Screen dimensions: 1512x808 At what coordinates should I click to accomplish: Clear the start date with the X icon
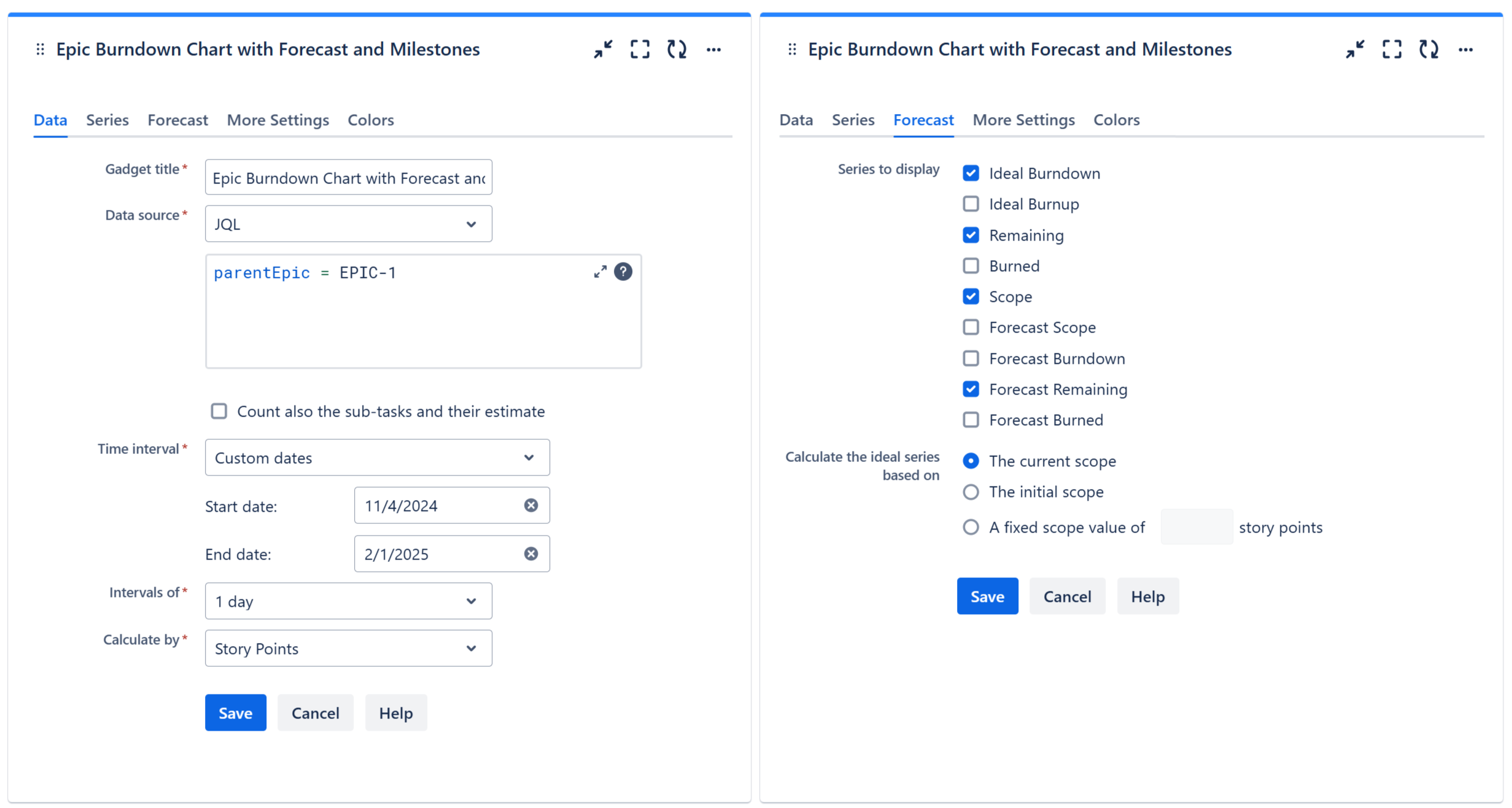[x=530, y=505]
